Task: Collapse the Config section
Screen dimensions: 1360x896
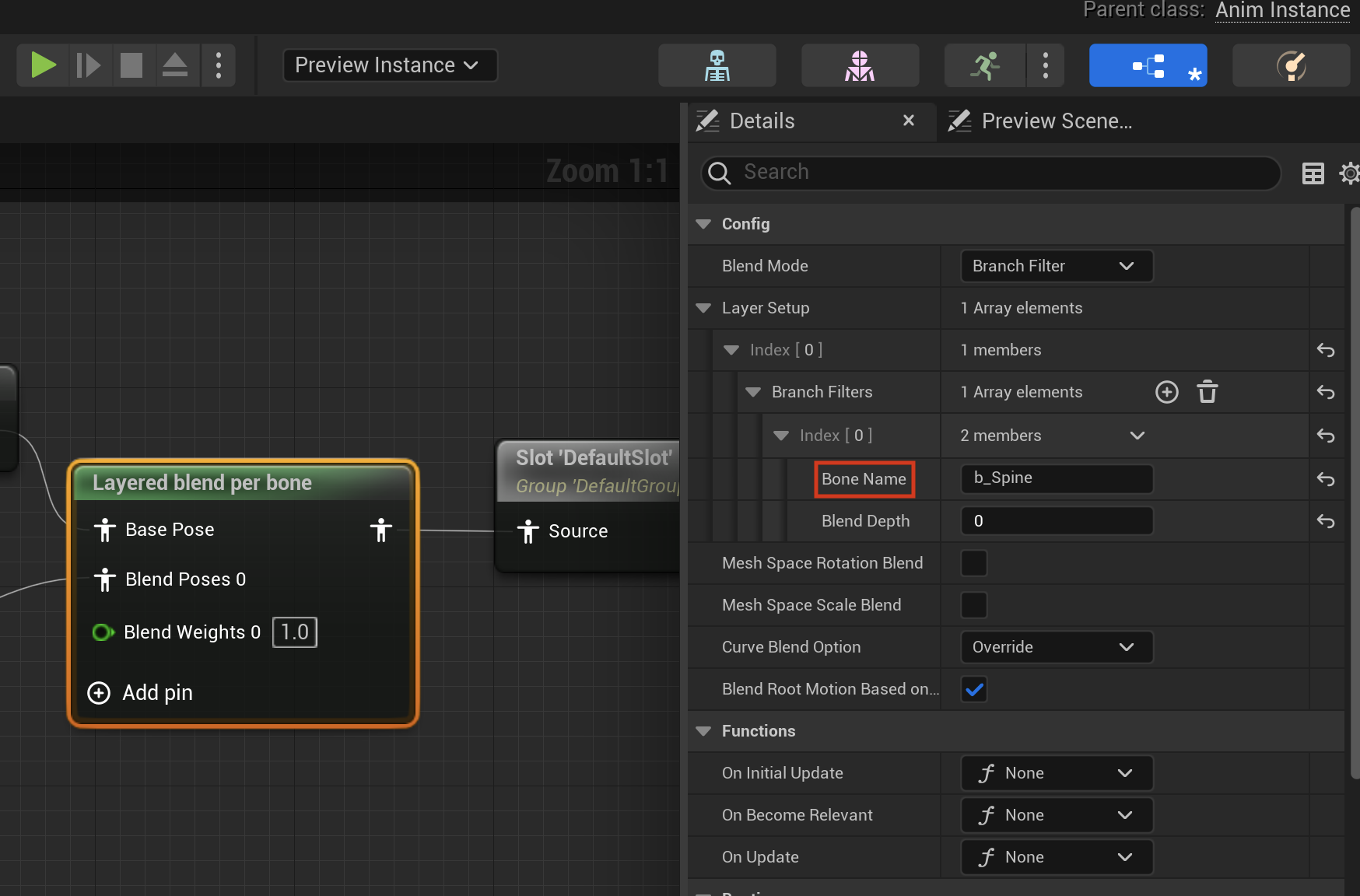Action: coord(703,224)
